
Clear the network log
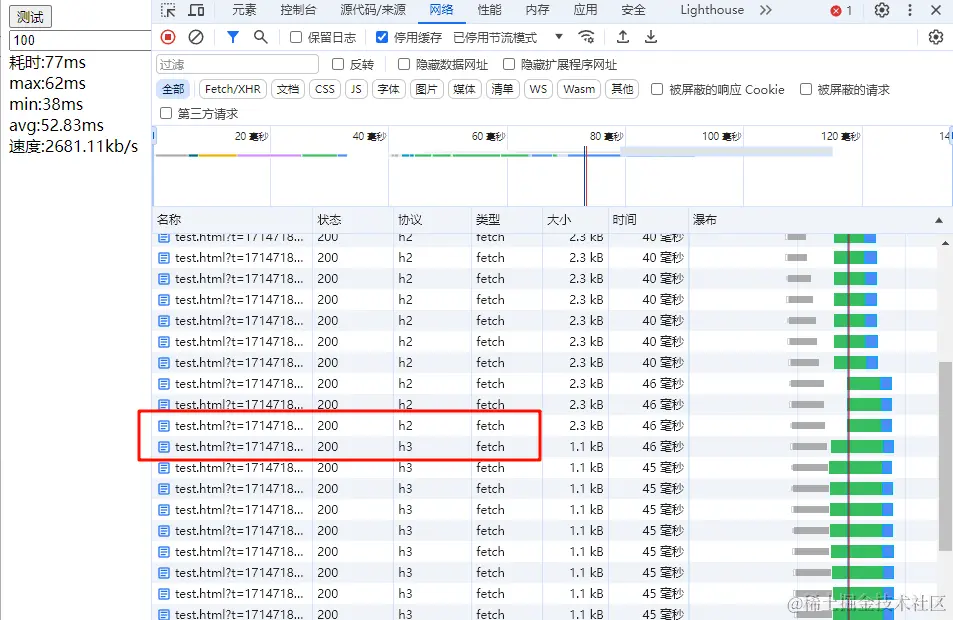196,37
